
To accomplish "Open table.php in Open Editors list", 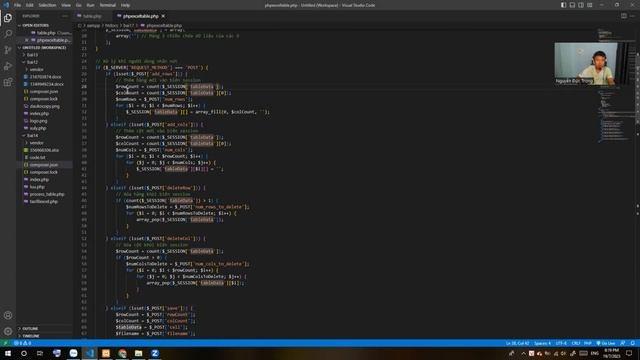I will [46, 33].
